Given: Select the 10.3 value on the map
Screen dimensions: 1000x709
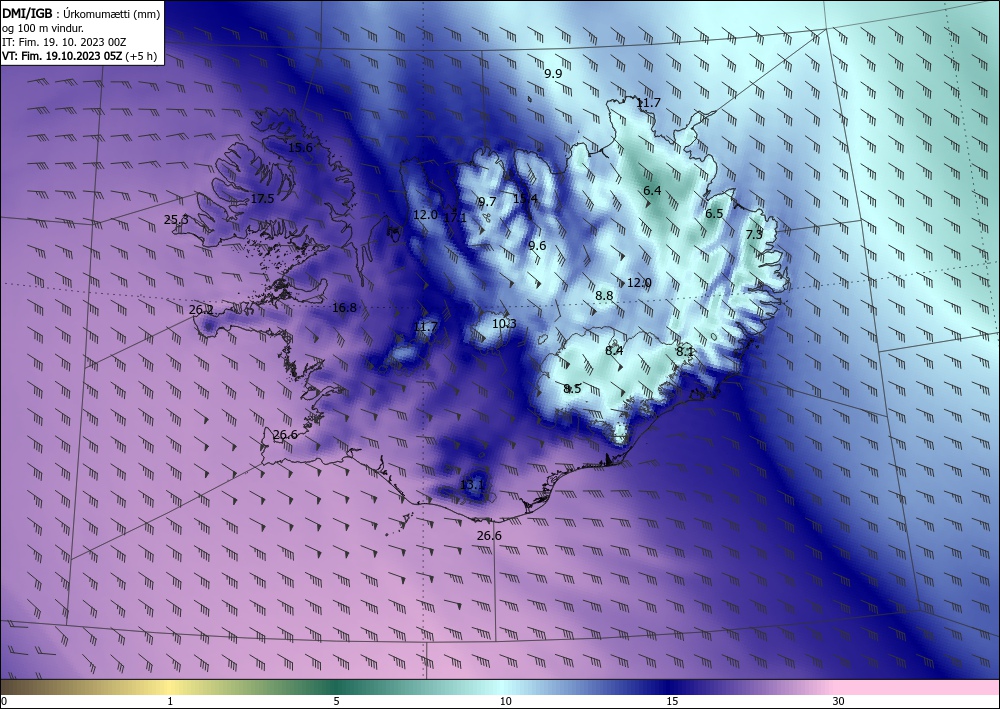Looking at the screenshot, I should pos(504,323).
